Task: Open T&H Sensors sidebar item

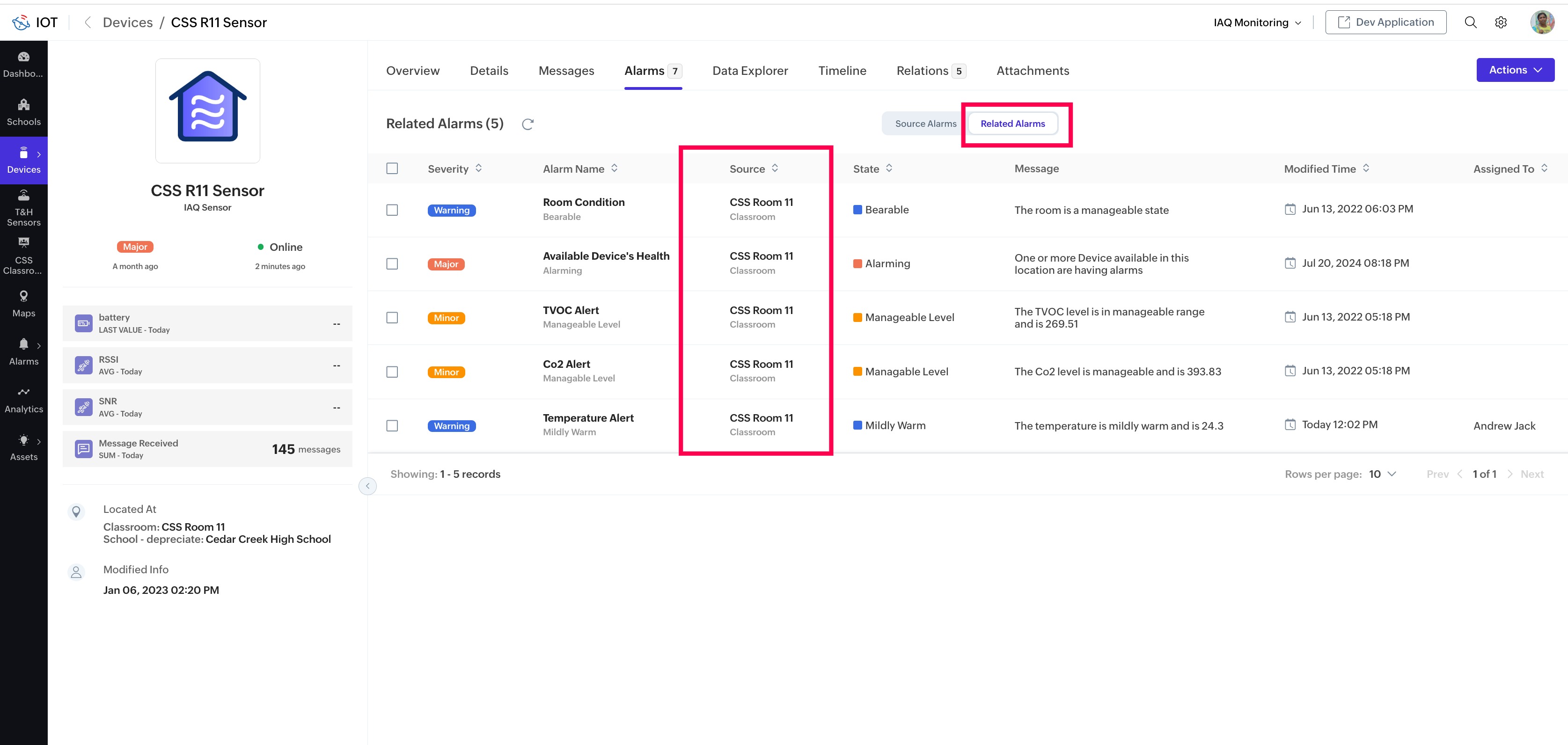Action: point(24,208)
